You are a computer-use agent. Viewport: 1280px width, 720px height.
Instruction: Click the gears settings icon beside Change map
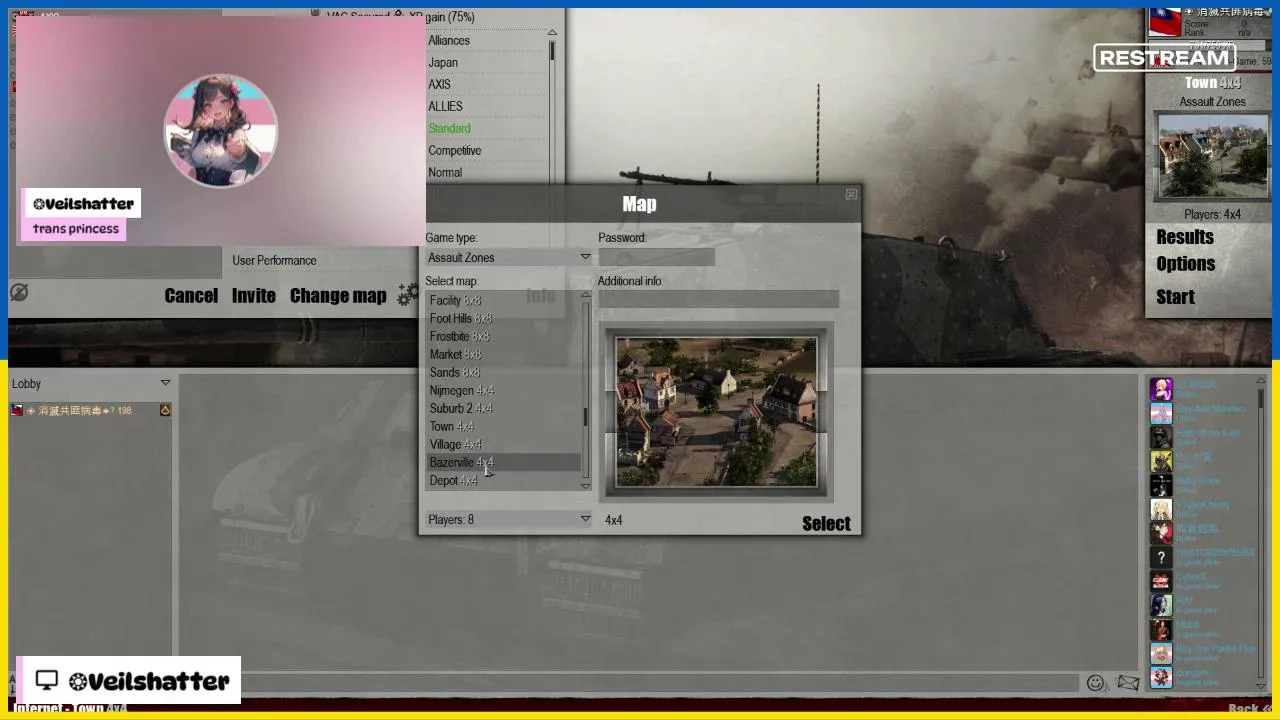pos(408,295)
